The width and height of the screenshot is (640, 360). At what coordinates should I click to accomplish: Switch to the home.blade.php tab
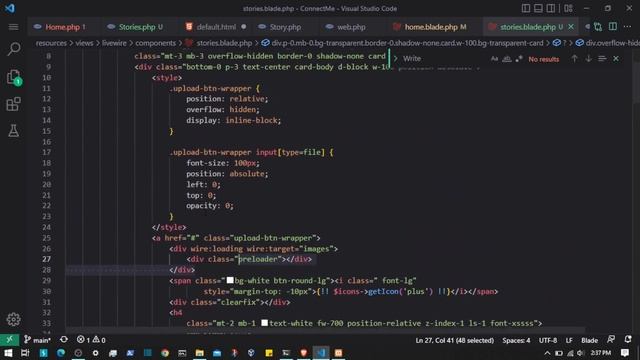(x=431, y=27)
